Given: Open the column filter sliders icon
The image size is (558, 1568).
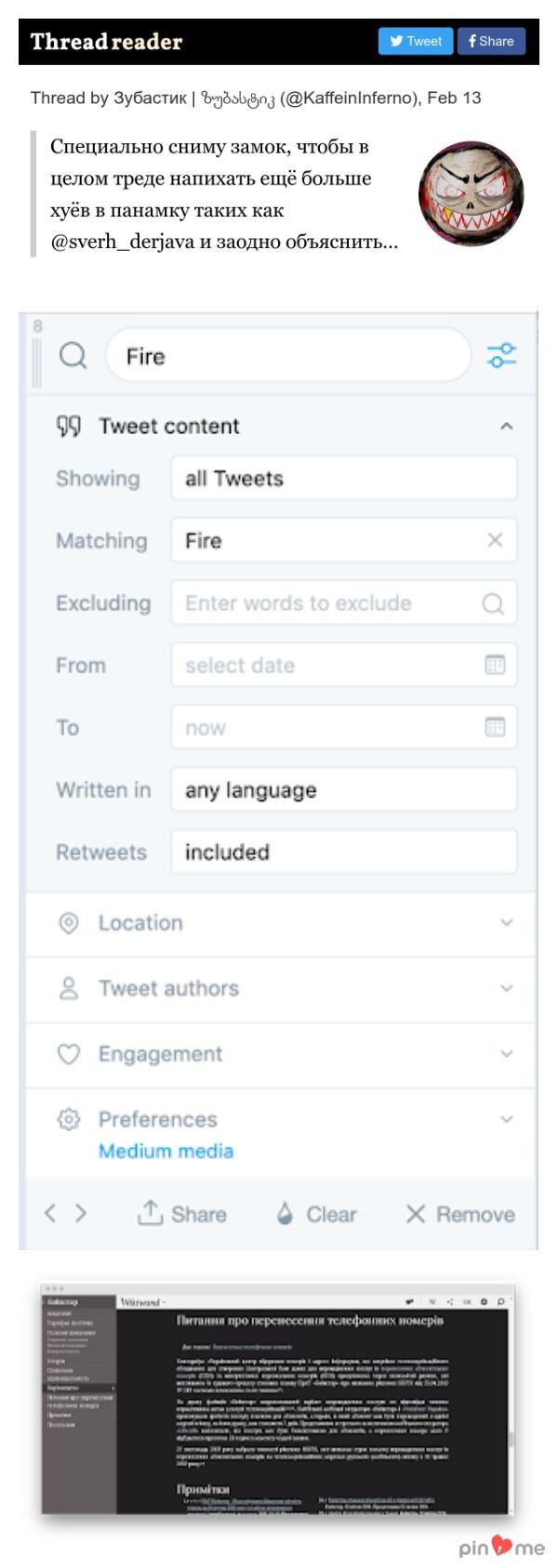Looking at the screenshot, I should click(x=501, y=355).
